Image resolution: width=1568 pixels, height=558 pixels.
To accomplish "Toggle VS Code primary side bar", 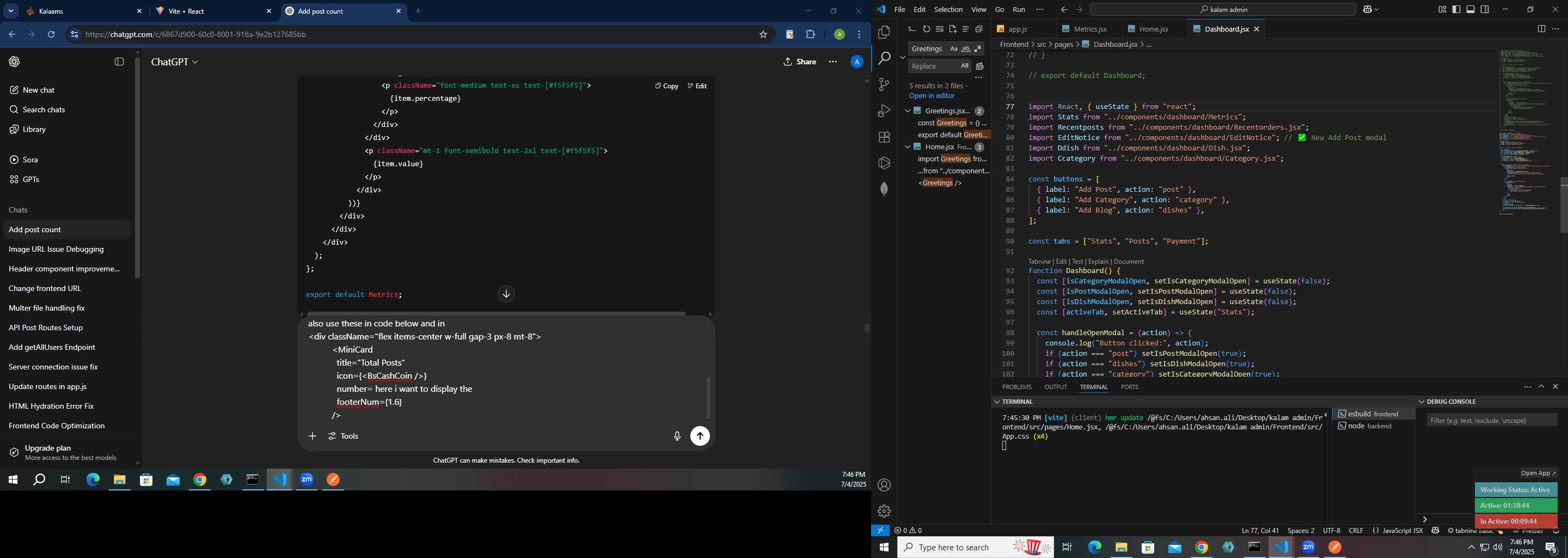I will pos(1456,10).
